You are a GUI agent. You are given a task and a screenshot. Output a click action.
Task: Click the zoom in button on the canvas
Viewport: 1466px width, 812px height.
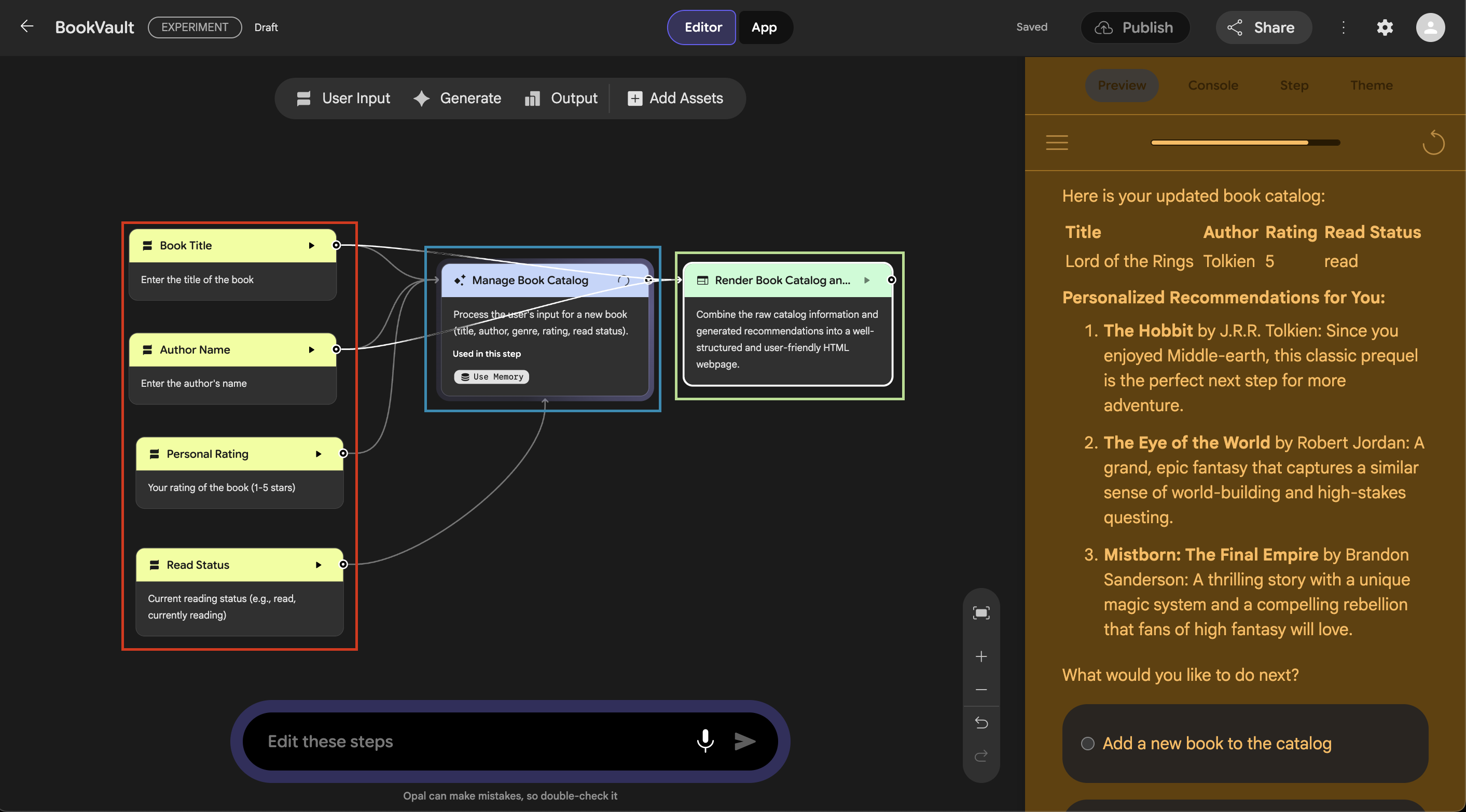click(980, 656)
